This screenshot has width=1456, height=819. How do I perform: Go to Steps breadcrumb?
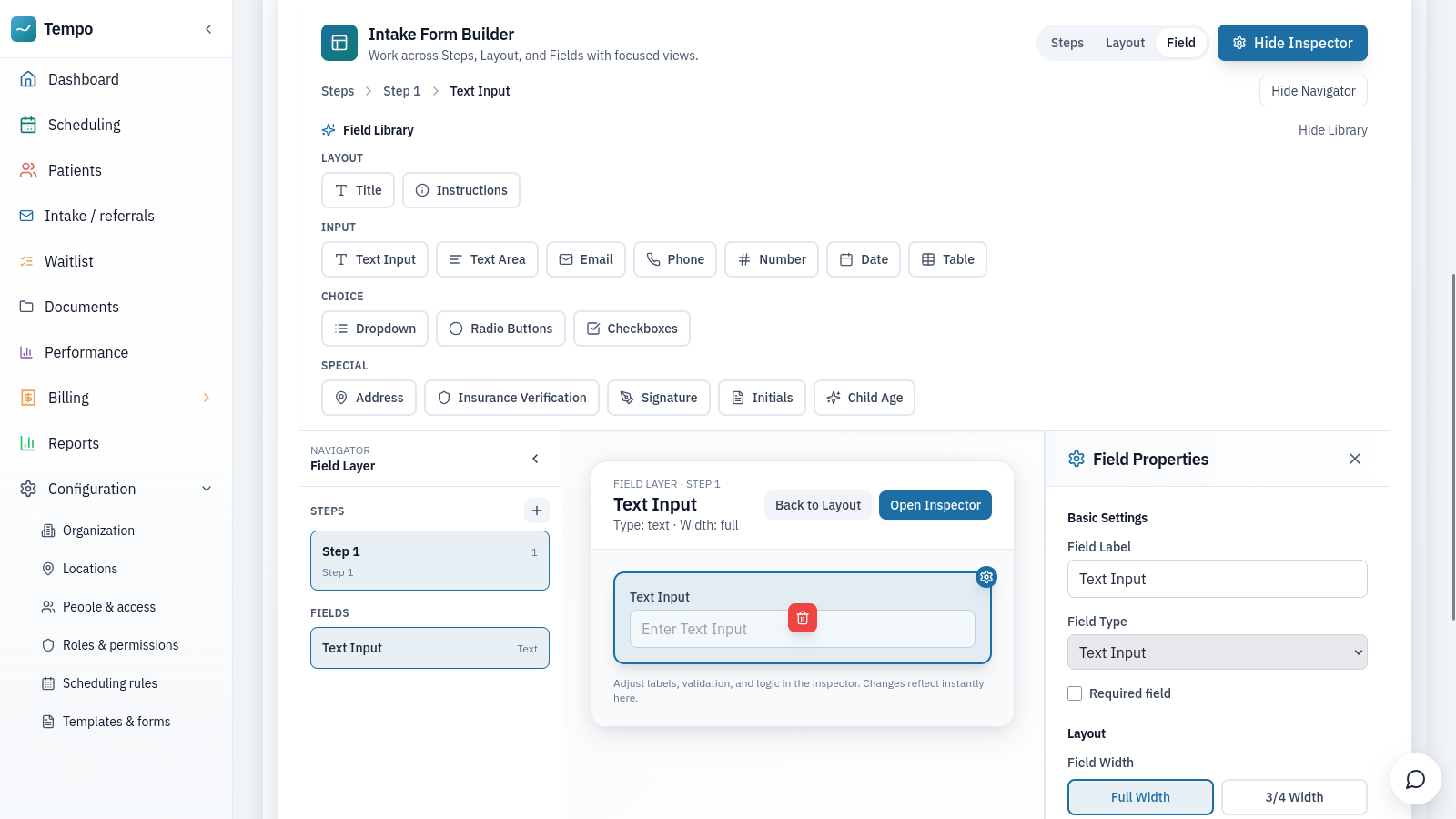point(338,91)
